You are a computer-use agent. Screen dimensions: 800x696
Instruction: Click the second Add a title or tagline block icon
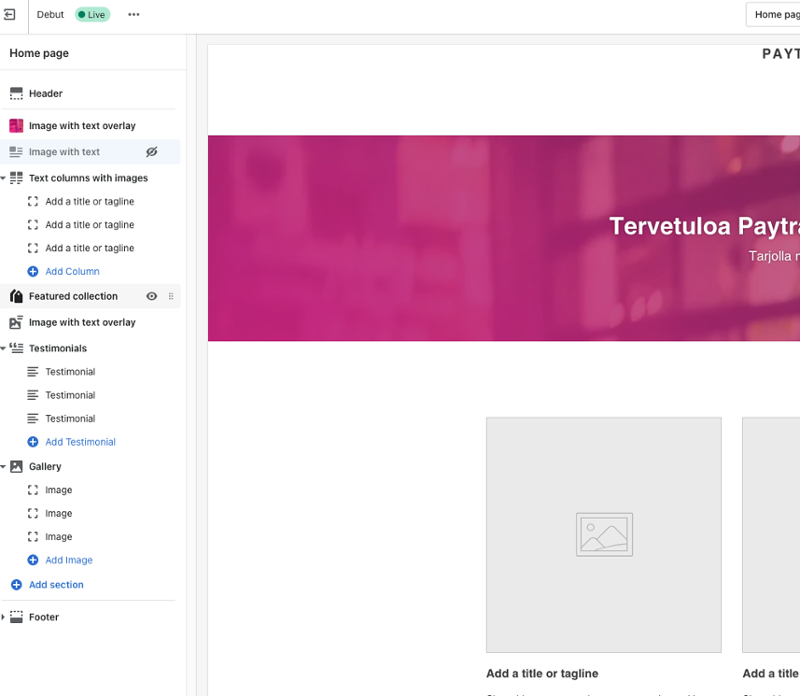point(33,225)
